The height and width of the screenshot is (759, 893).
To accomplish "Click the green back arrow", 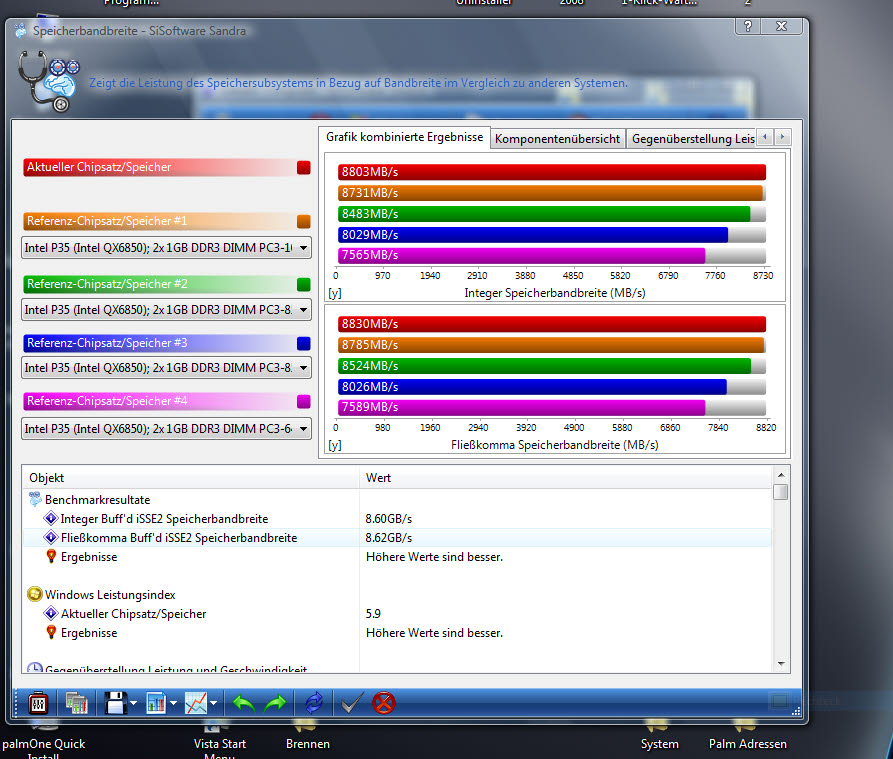I will tap(244, 704).
